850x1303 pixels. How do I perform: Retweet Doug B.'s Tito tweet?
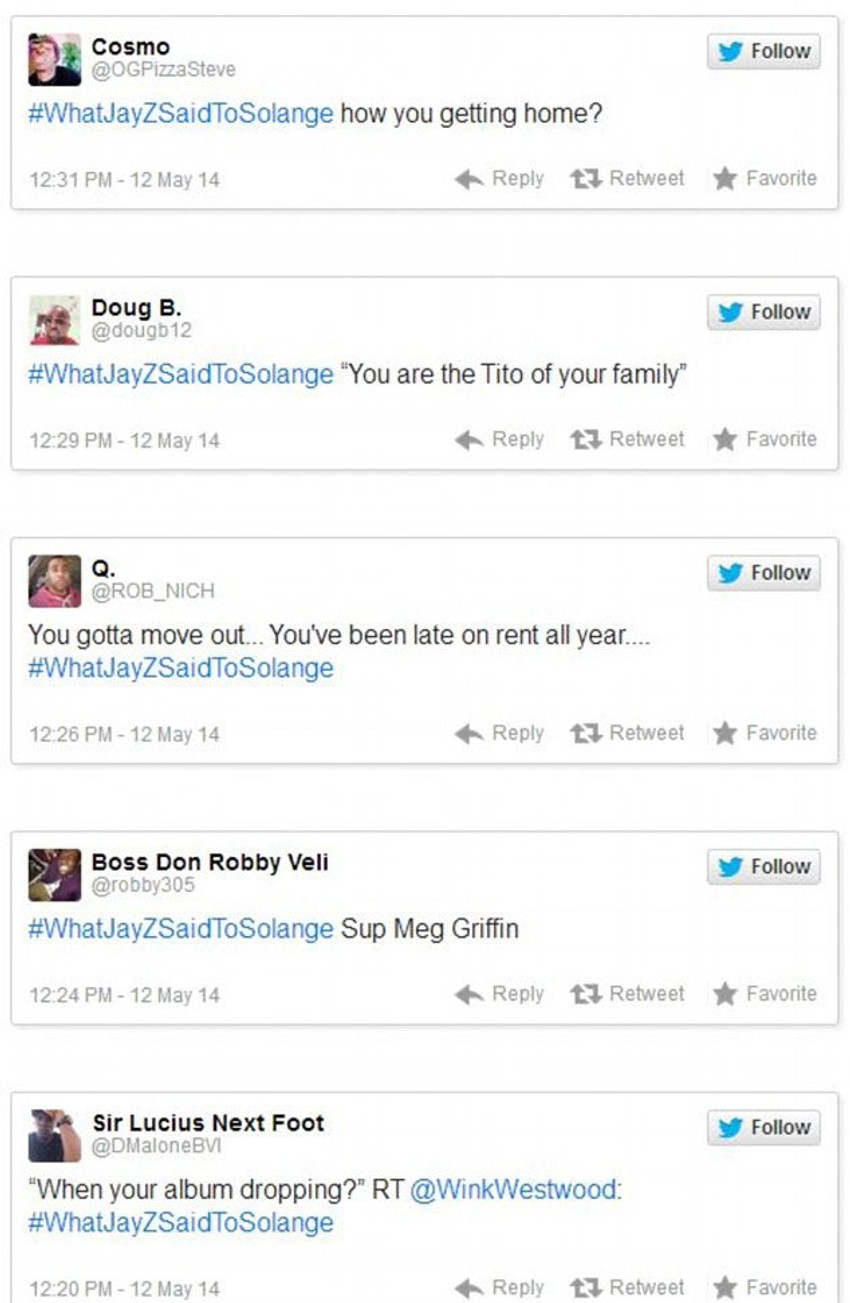[627, 439]
